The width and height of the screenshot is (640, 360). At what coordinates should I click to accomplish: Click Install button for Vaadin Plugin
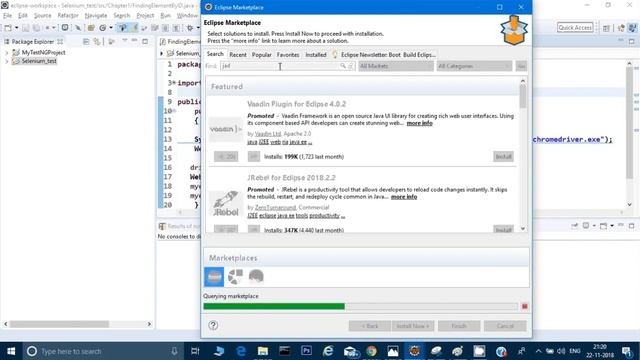coord(503,157)
